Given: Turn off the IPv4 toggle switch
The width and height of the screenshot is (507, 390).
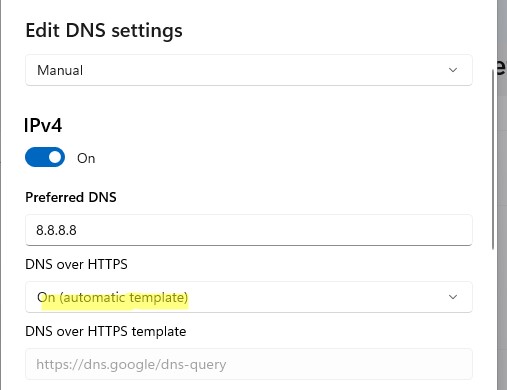Looking at the screenshot, I should (x=45, y=157).
